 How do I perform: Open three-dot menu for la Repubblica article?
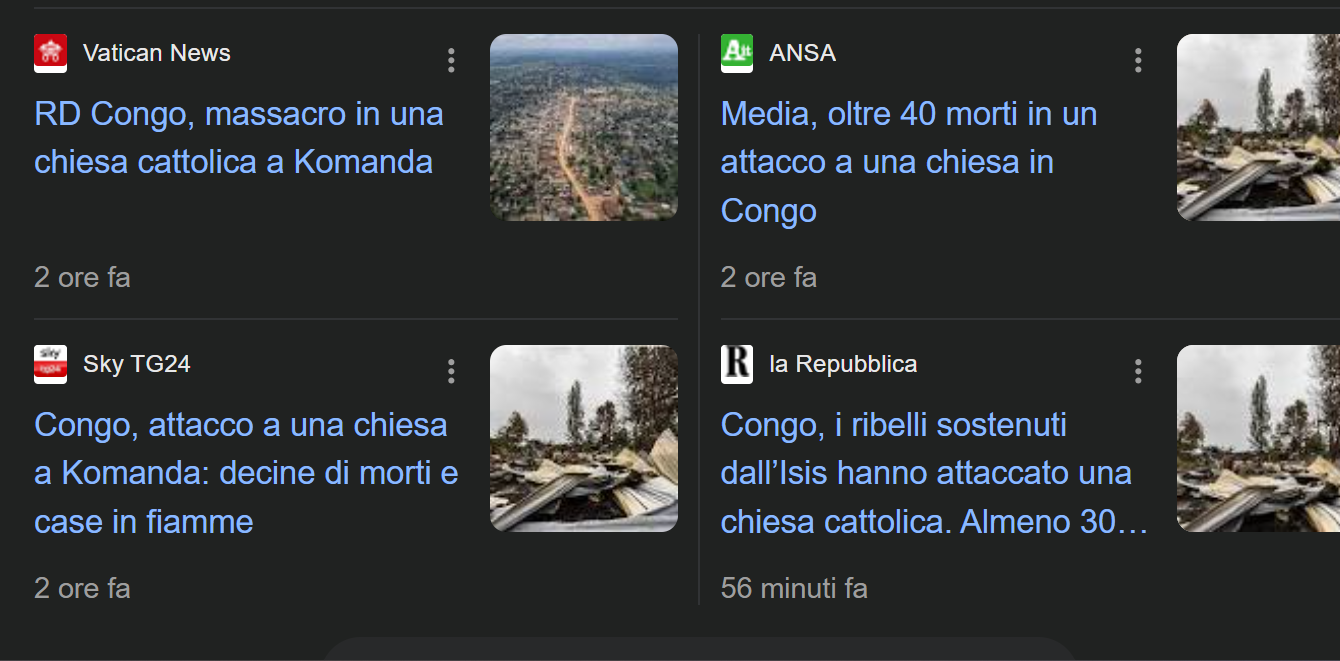click(1138, 371)
